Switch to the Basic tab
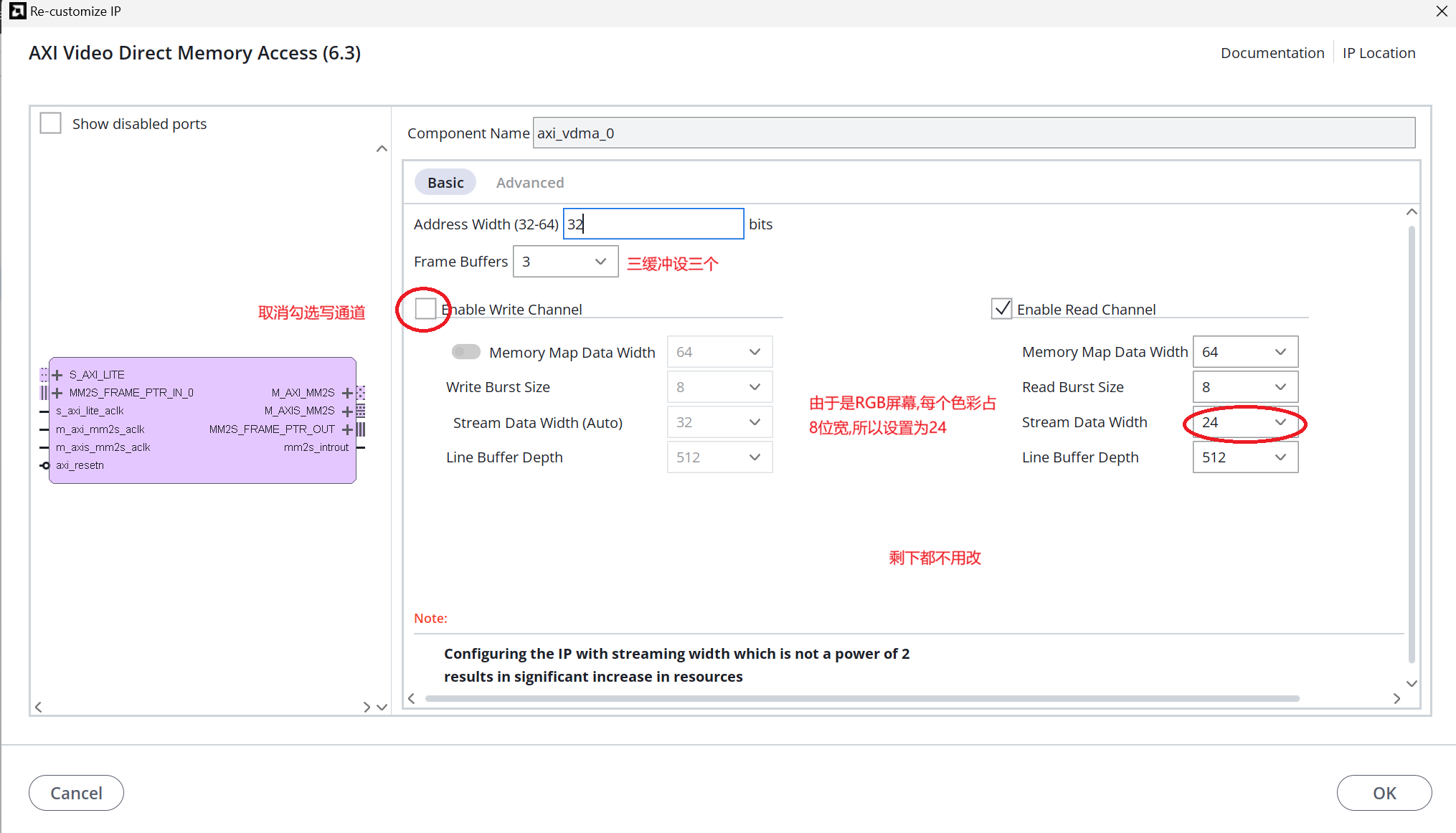 tap(445, 183)
